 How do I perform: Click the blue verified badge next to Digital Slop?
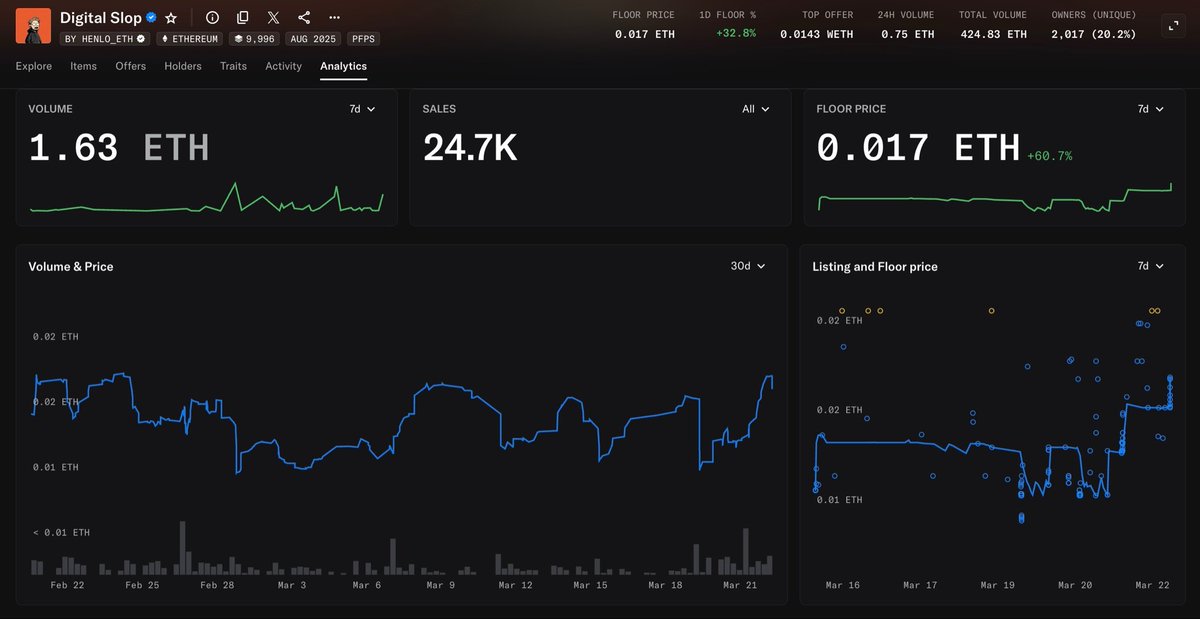pyautogui.click(x=152, y=18)
